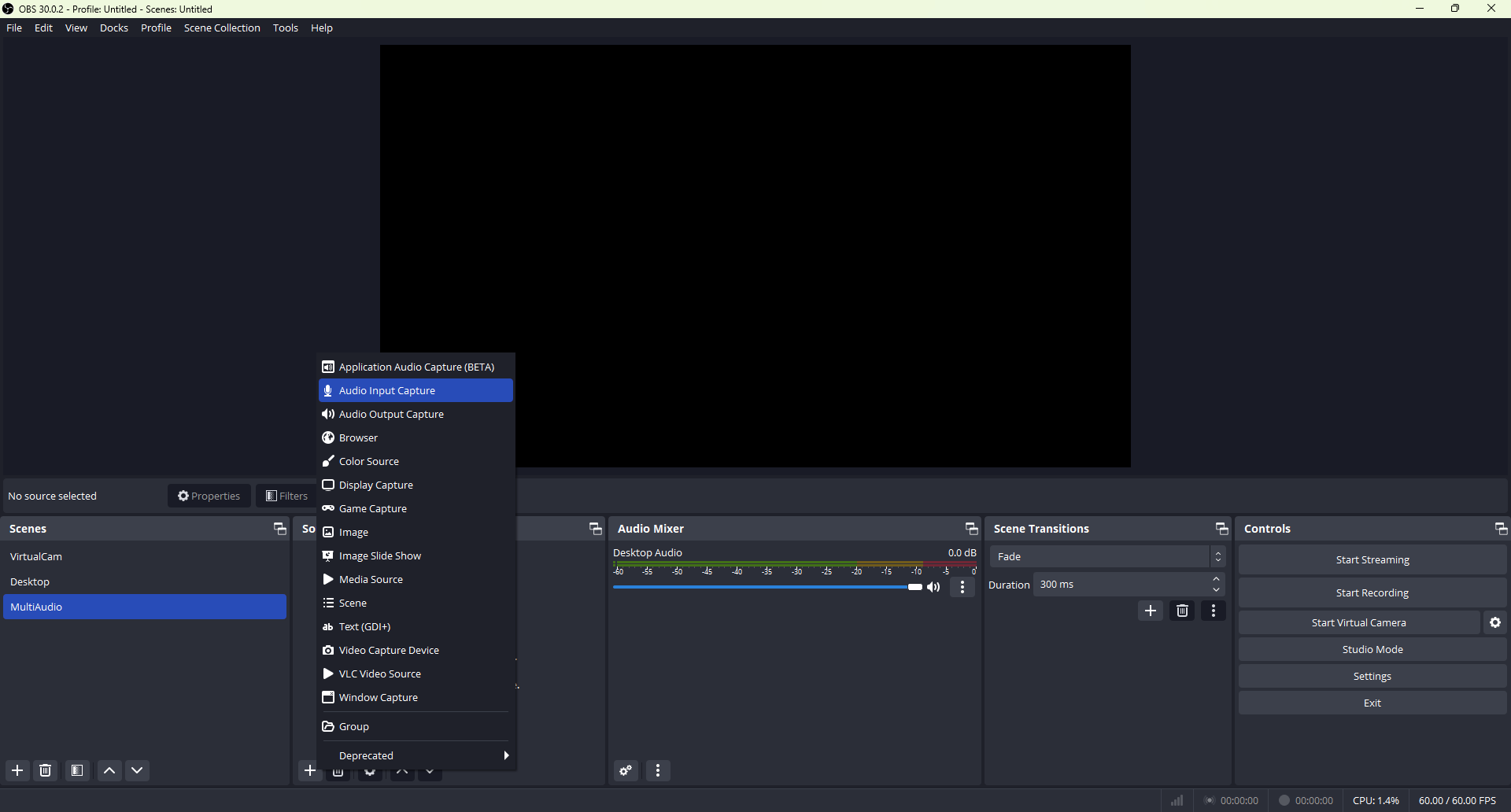
Task: Open virtual camera settings gear icon
Action: pos(1495,622)
